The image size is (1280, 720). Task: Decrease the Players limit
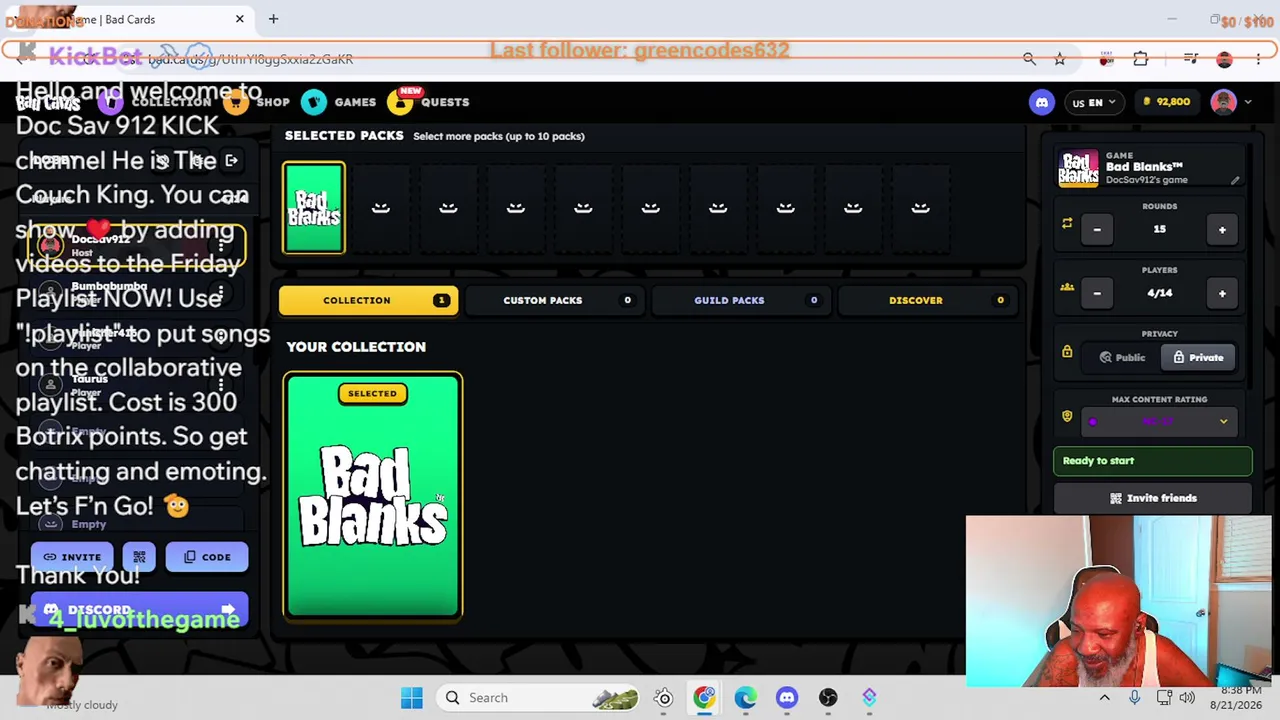click(1097, 293)
